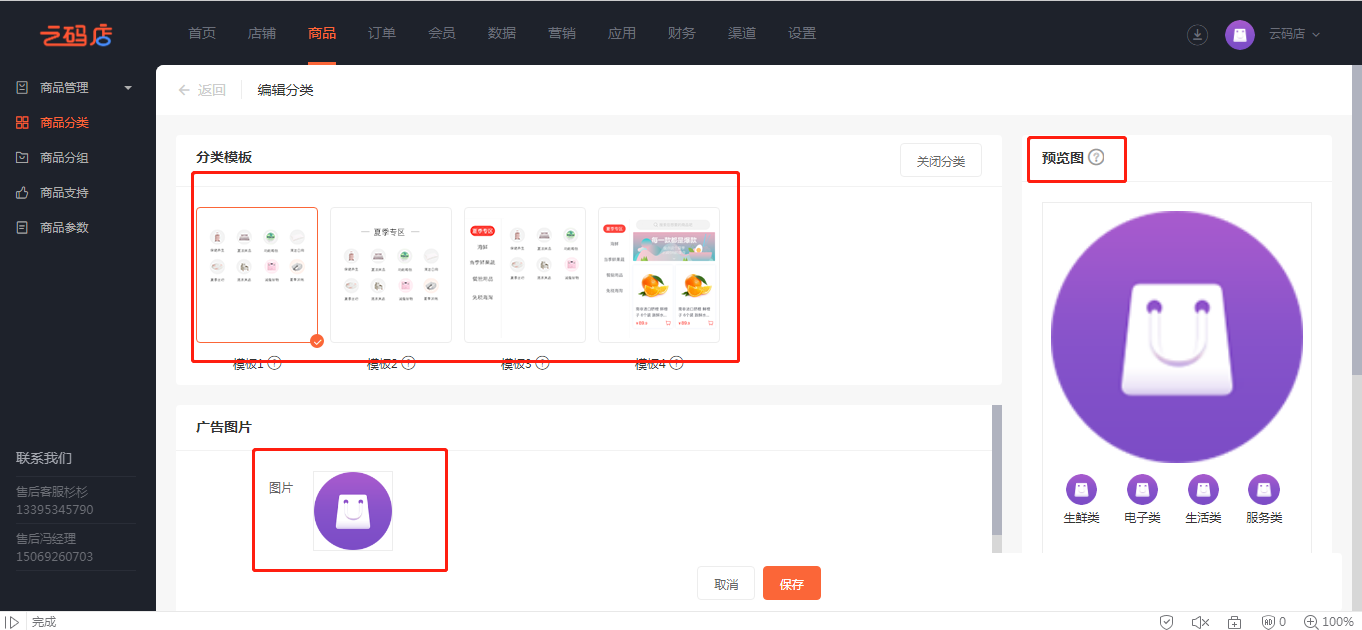Select 商品分类 in the sidebar
Viewport: 1362px width, 630px height.
click(x=64, y=123)
